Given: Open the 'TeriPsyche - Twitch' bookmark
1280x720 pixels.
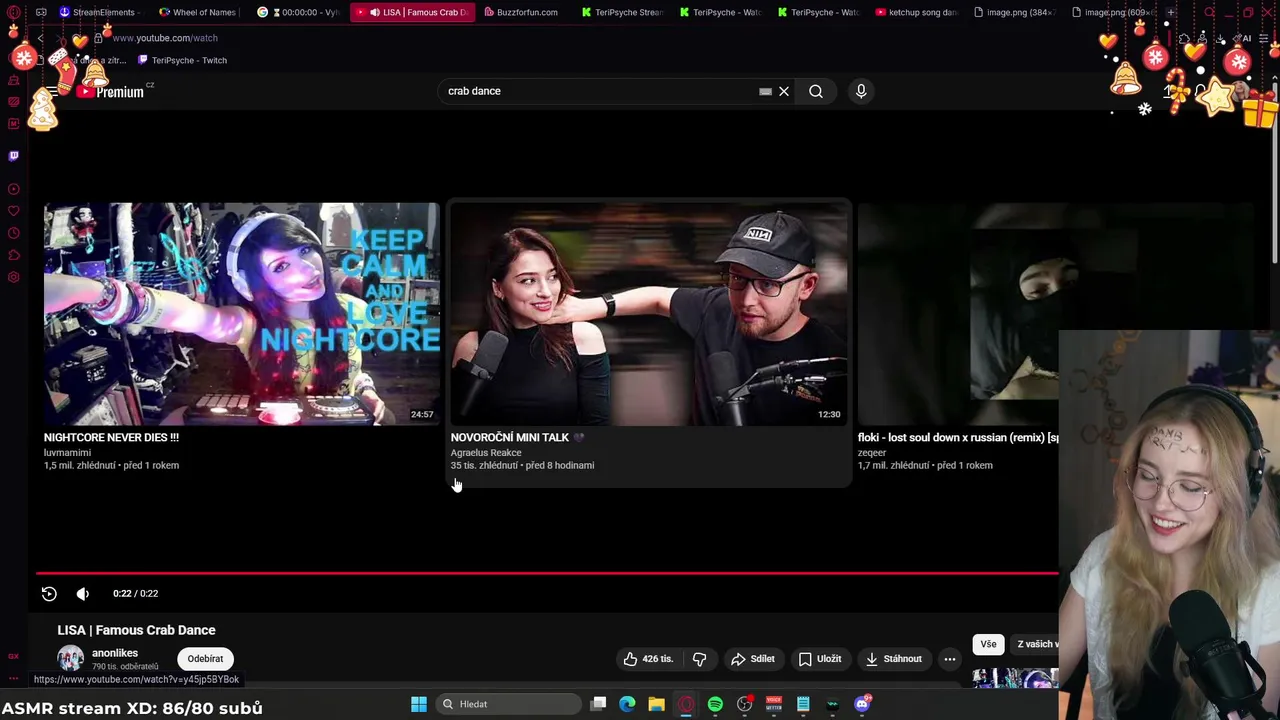Looking at the screenshot, I should tap(182, 60).
